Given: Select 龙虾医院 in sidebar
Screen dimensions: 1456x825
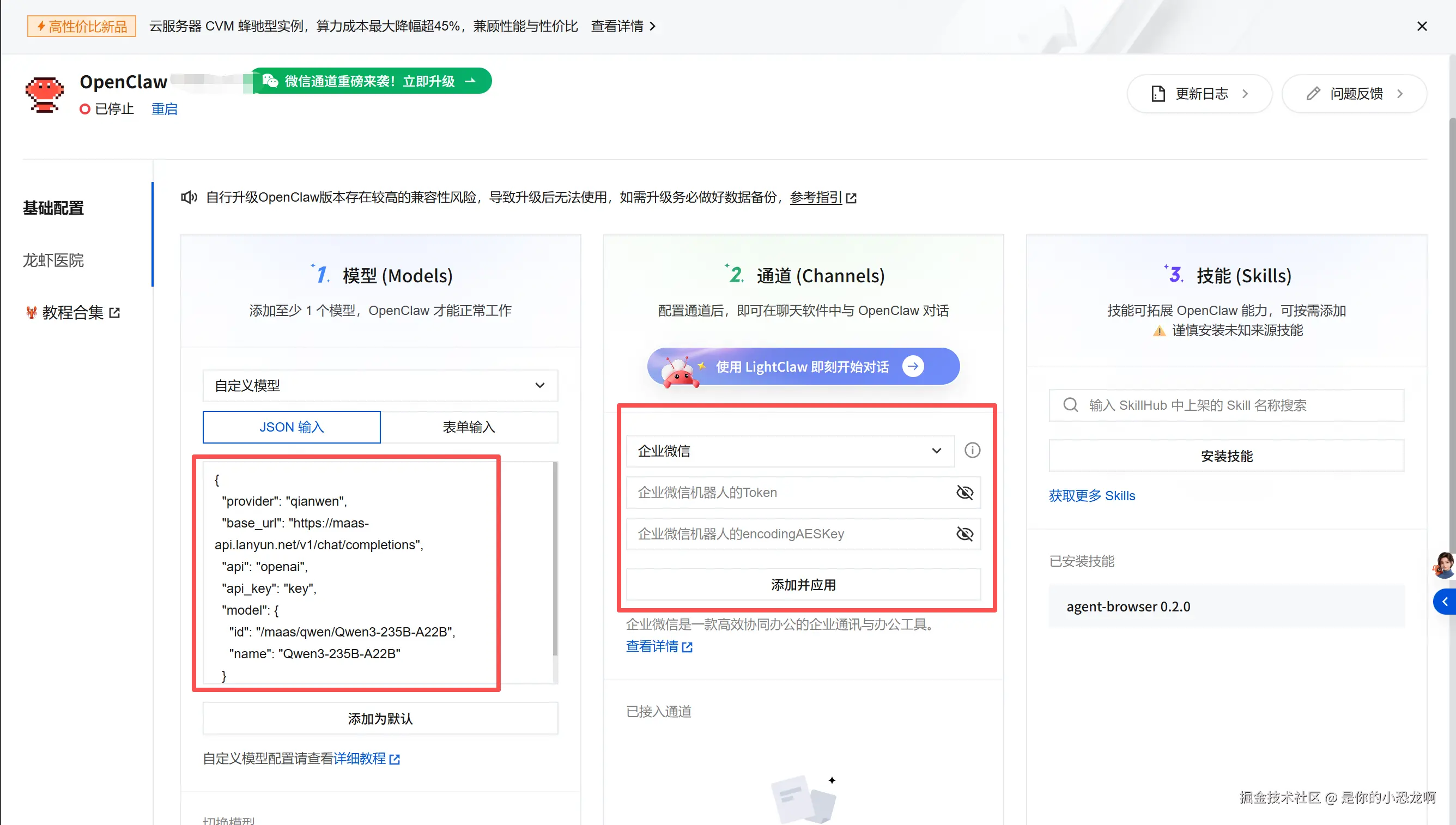Looking at the screenshot, I should 53,260.
